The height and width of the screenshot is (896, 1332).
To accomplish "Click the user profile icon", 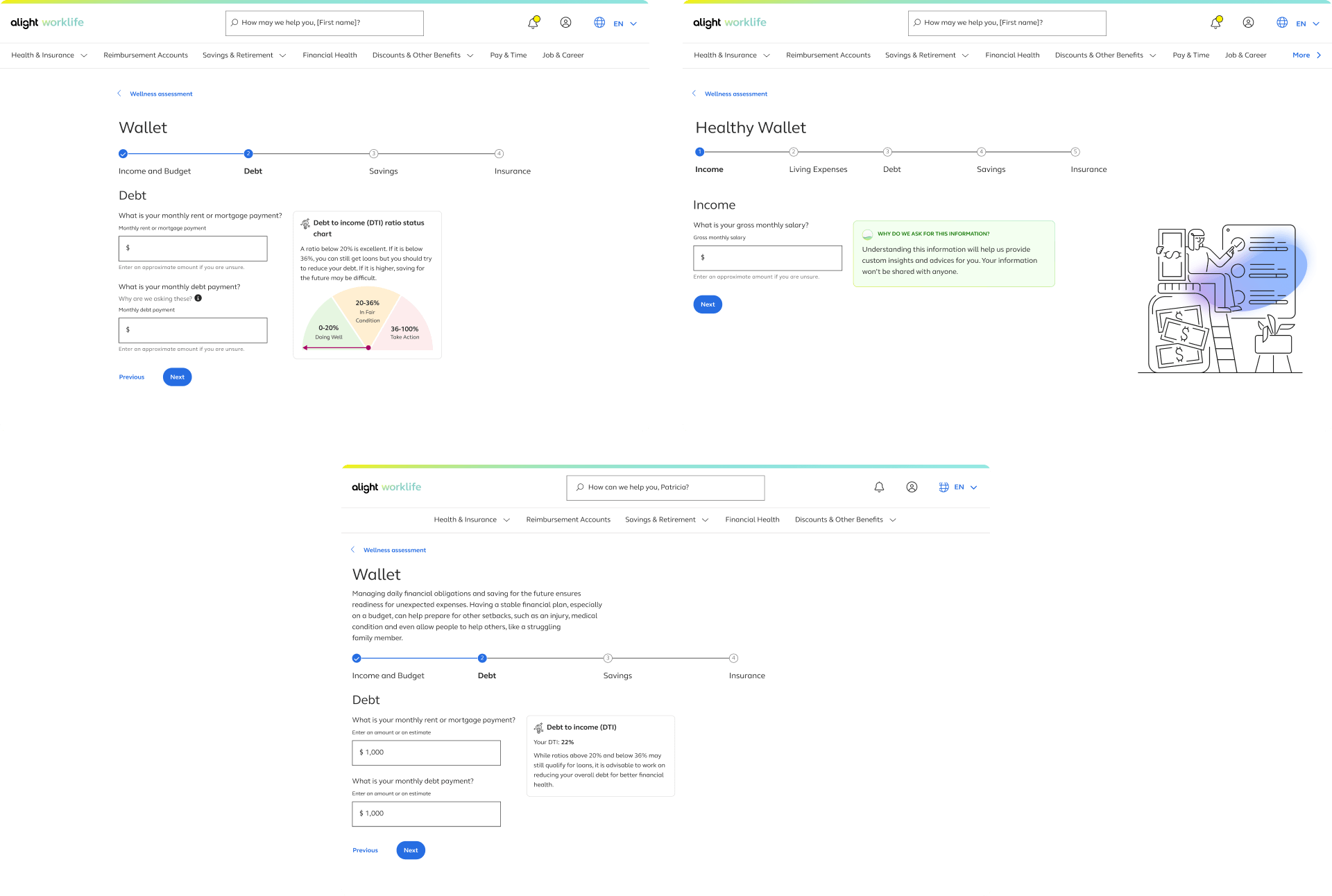I will tap(565, 22).
